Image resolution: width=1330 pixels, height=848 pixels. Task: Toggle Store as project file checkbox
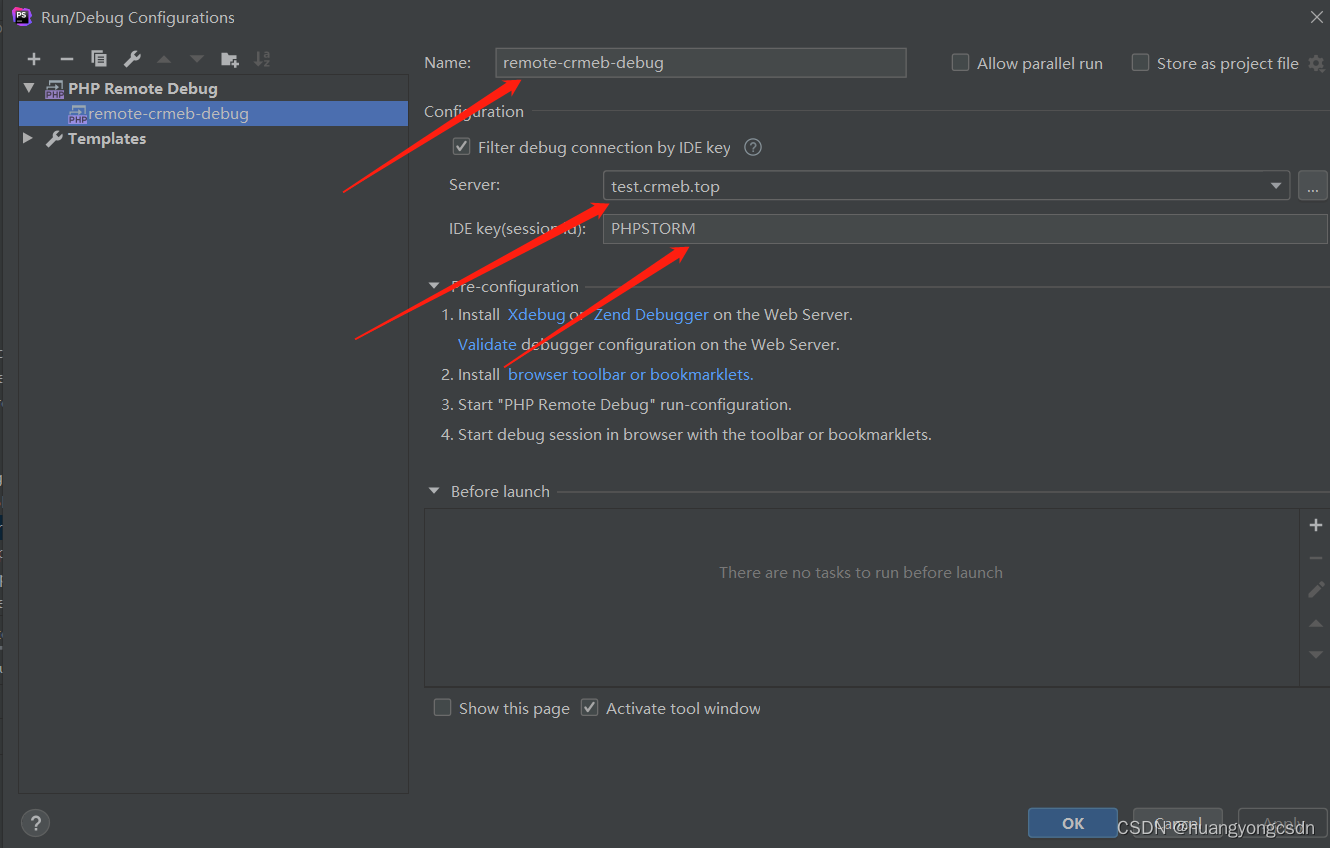pyautogui.click(x=1140, y=62)
